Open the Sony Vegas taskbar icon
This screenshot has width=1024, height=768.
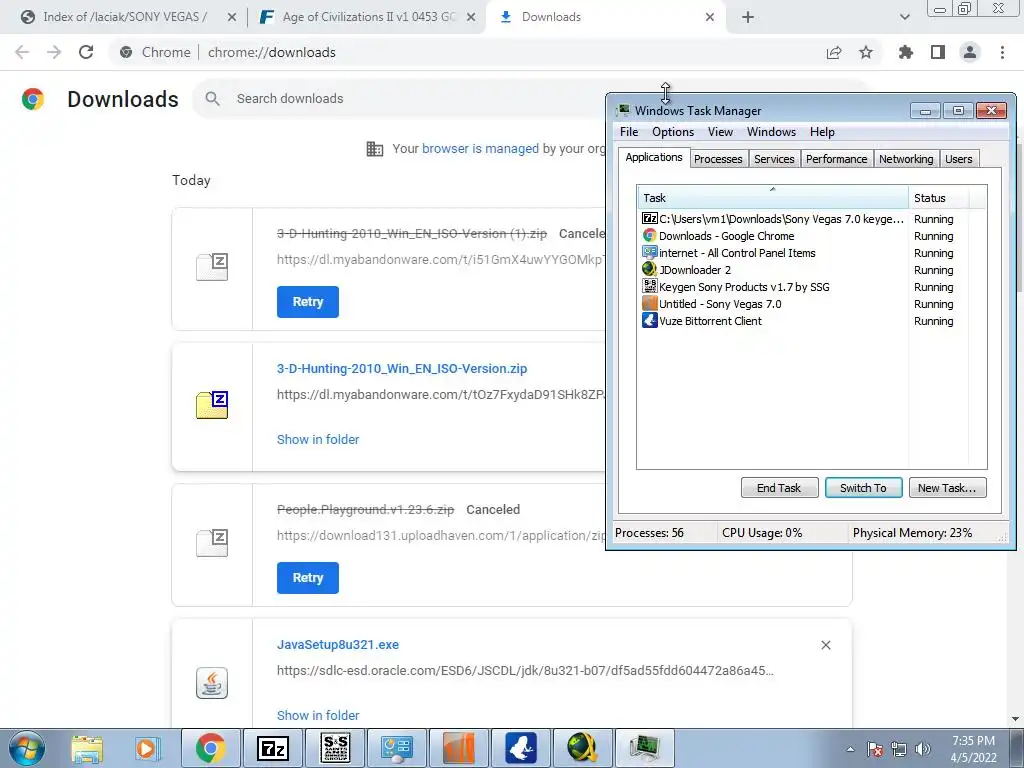pos(458,748)
